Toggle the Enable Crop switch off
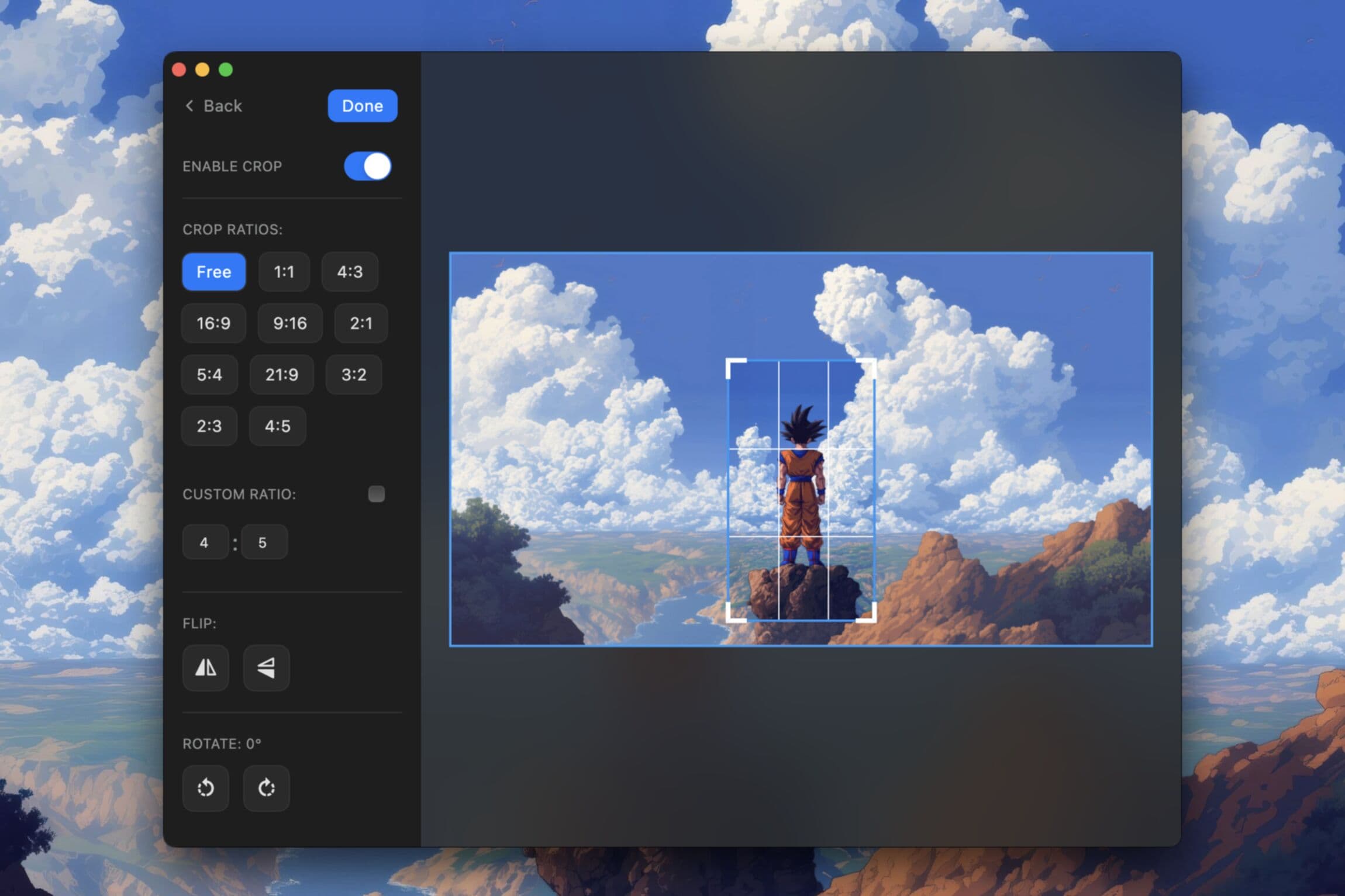Screen dimensions: 1345x896 [x=367, y=166]
